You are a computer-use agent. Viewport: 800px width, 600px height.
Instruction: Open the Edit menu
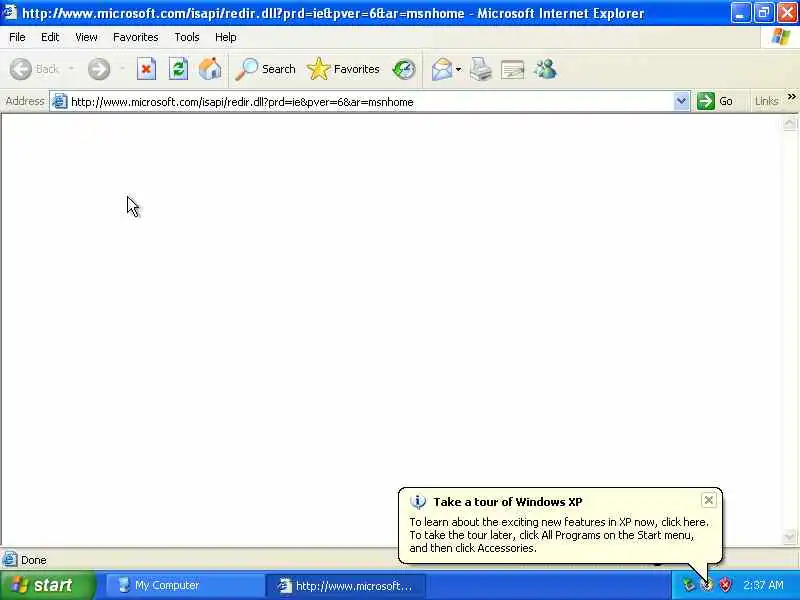[50, 37]
